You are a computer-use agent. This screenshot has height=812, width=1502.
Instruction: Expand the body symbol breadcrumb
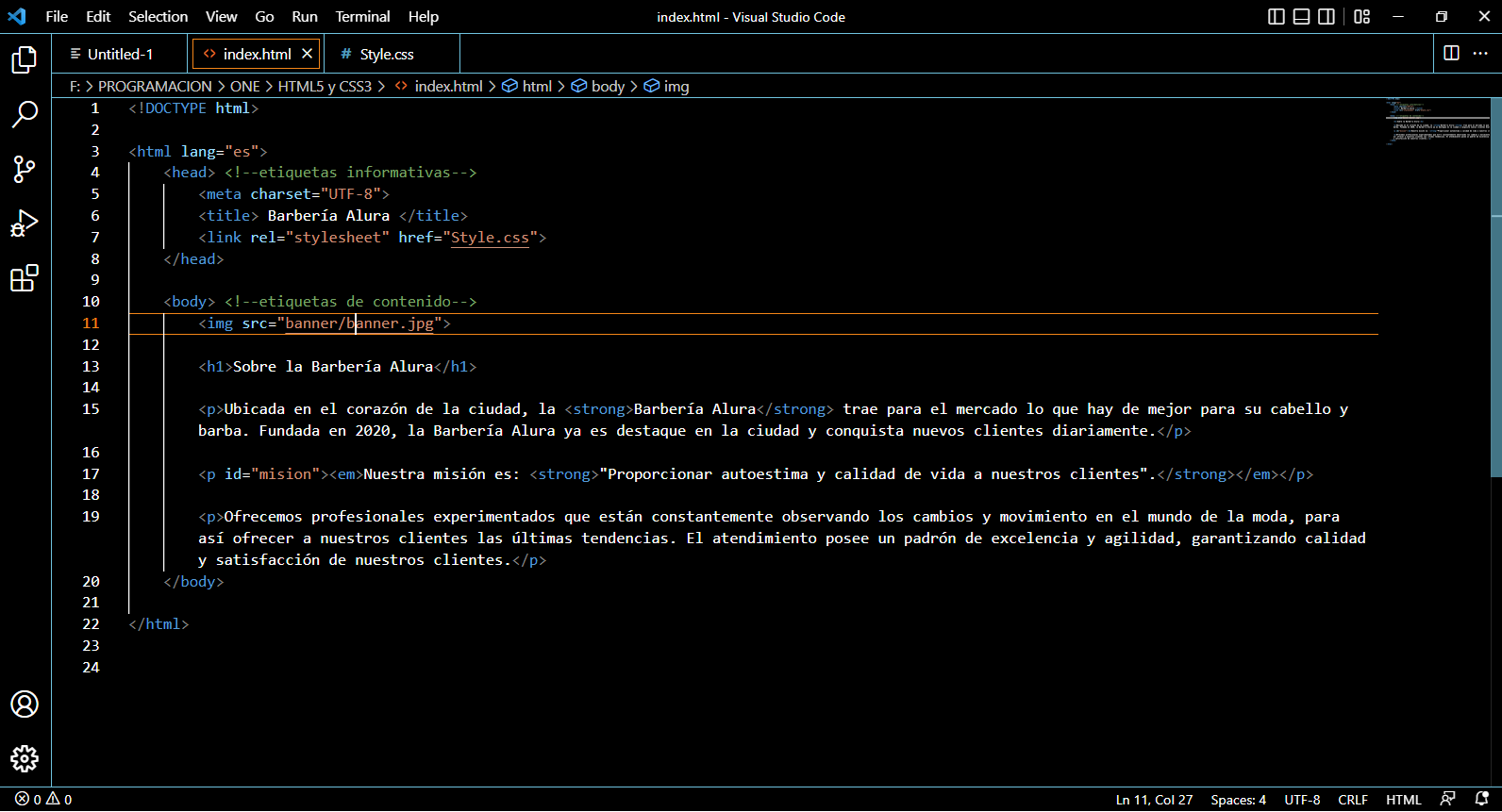598,87
